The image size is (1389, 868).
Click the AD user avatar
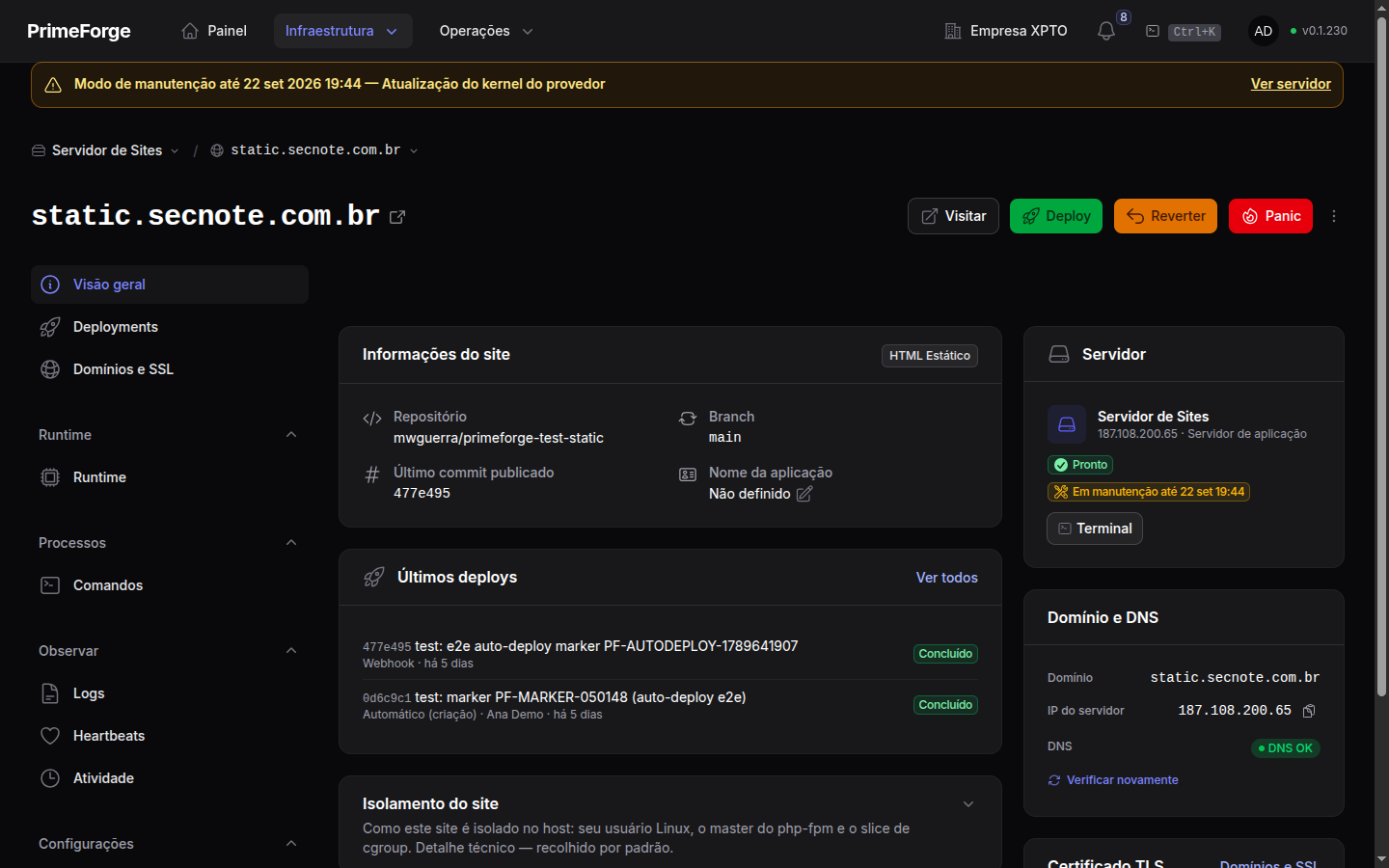(1263, 31)
